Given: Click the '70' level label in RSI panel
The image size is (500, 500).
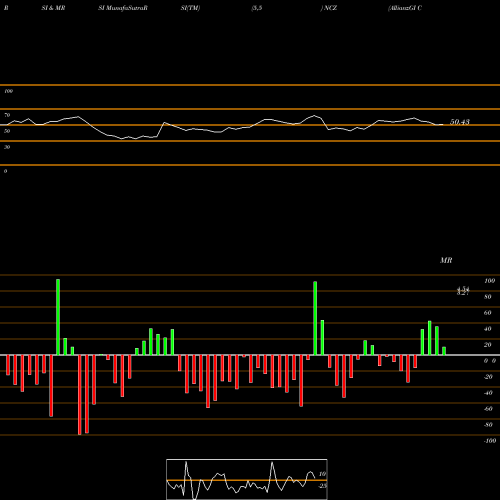Looking at the screenshot, I should coord(7,115).
